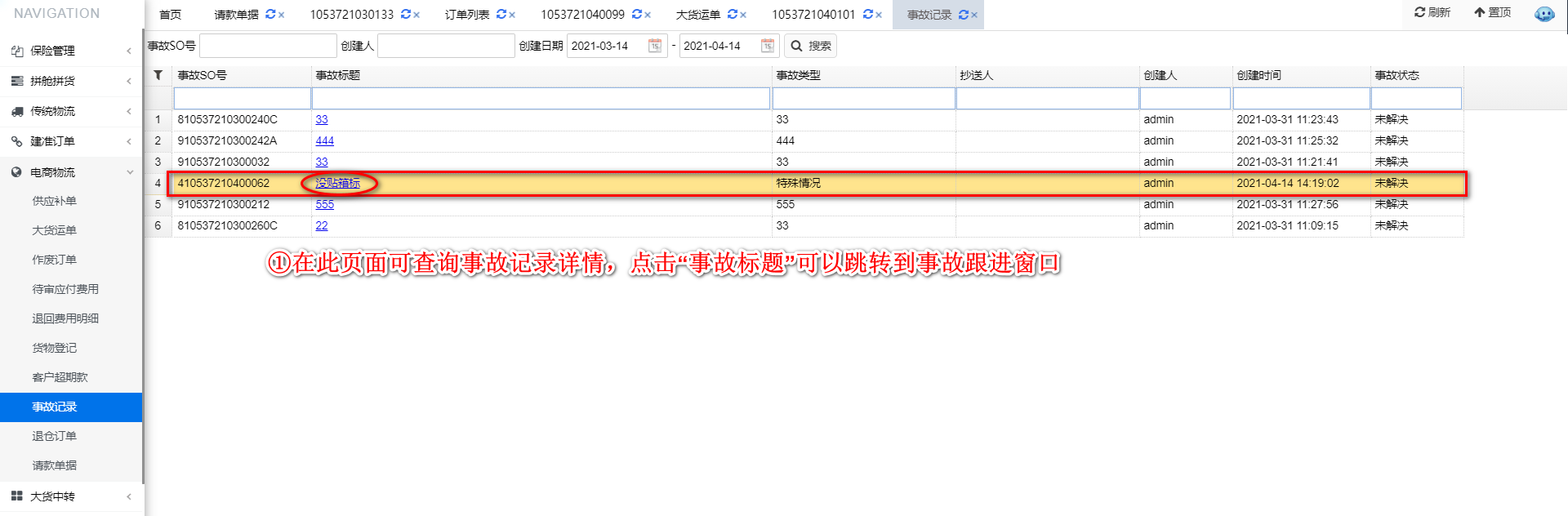Open 客户超期款 in the sidebar
Image resolution: width=1568 pixels, height=516 pixels.
point(60,377)
